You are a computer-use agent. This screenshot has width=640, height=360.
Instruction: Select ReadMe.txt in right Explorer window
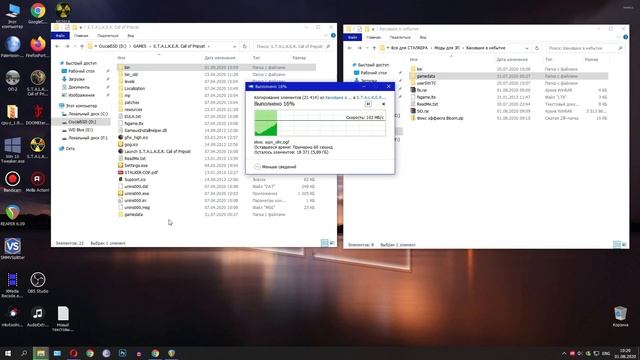tap(427, 104)
